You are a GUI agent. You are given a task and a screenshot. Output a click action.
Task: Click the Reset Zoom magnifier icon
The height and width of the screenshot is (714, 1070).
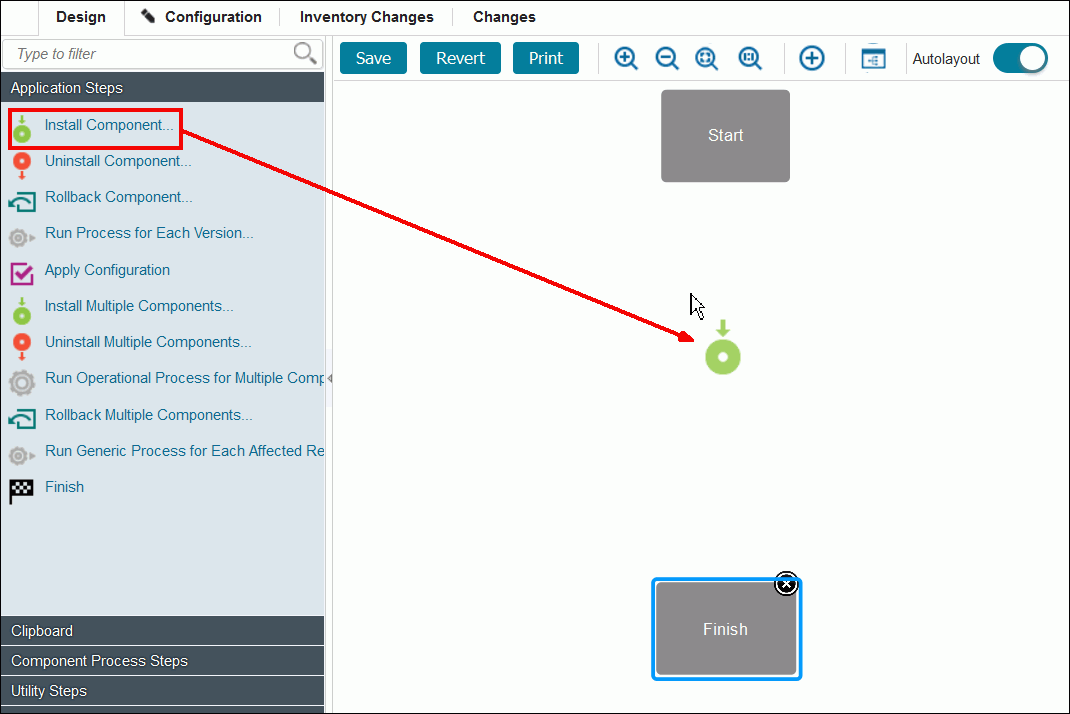point(750,58)
